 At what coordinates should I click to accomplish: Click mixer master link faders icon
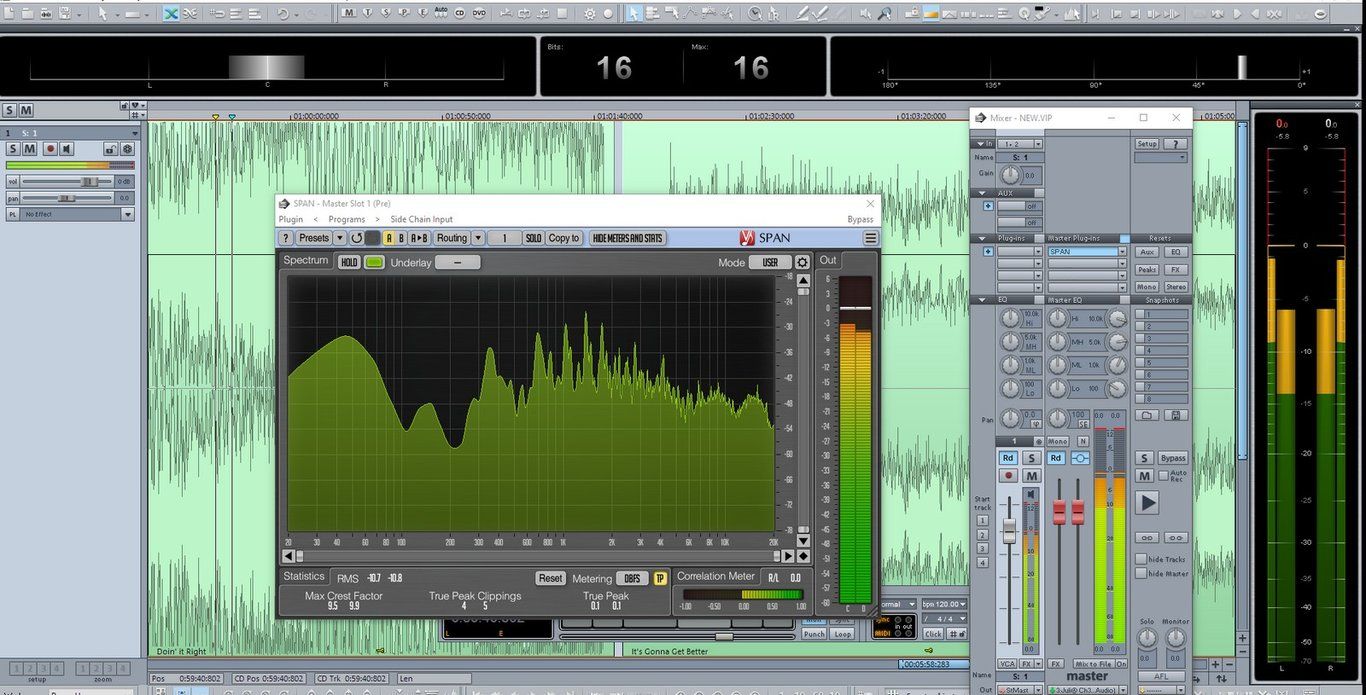pos(1081,457)
